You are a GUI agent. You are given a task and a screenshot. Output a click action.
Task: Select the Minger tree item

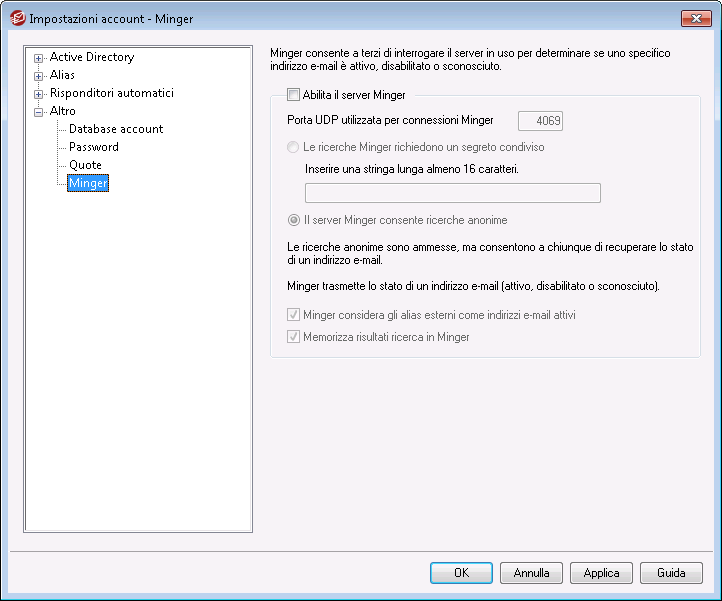pyautogui.click(x=88, y=183)
